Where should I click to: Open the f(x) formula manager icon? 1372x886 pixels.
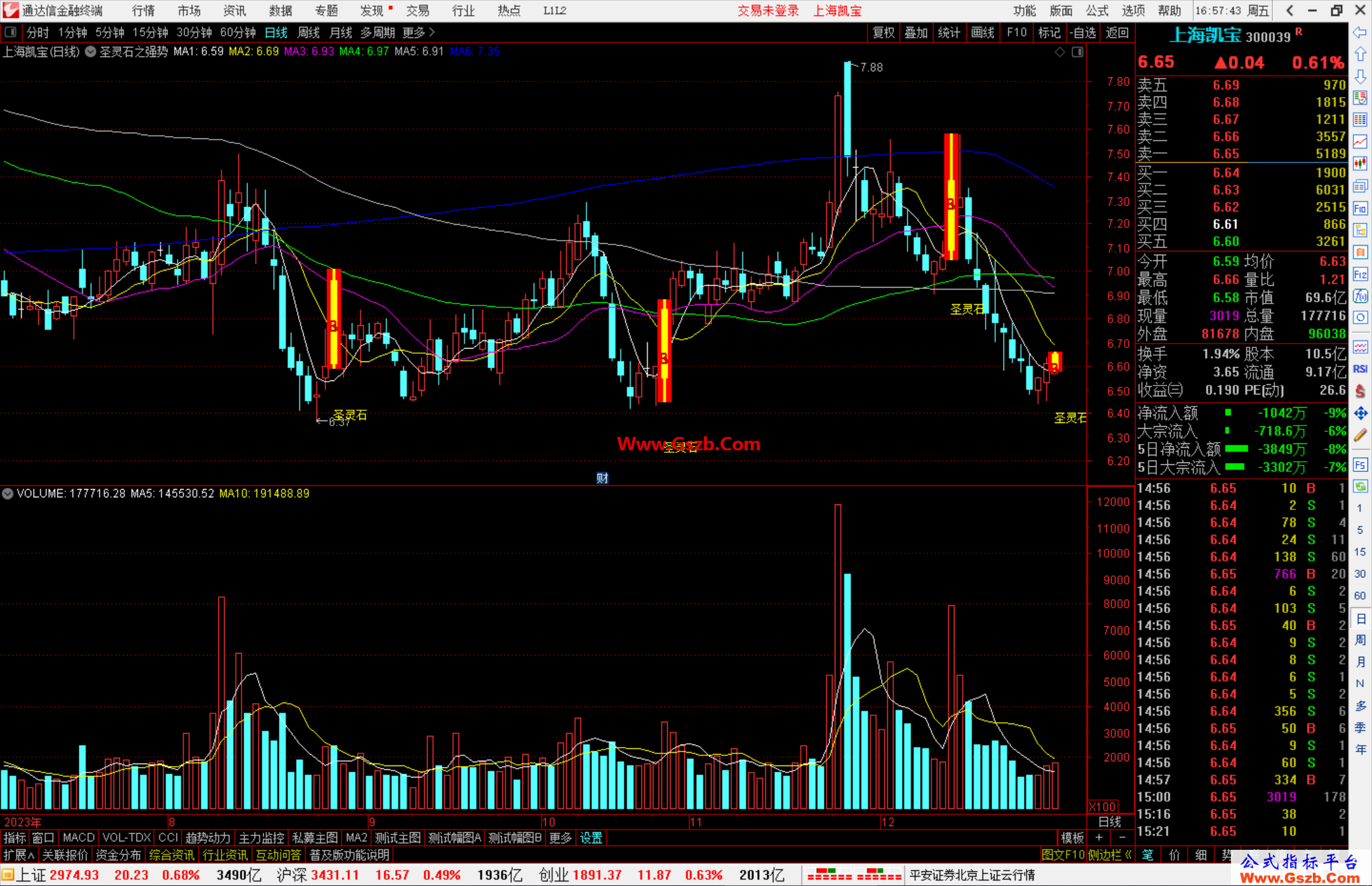tap(1360, 296)
